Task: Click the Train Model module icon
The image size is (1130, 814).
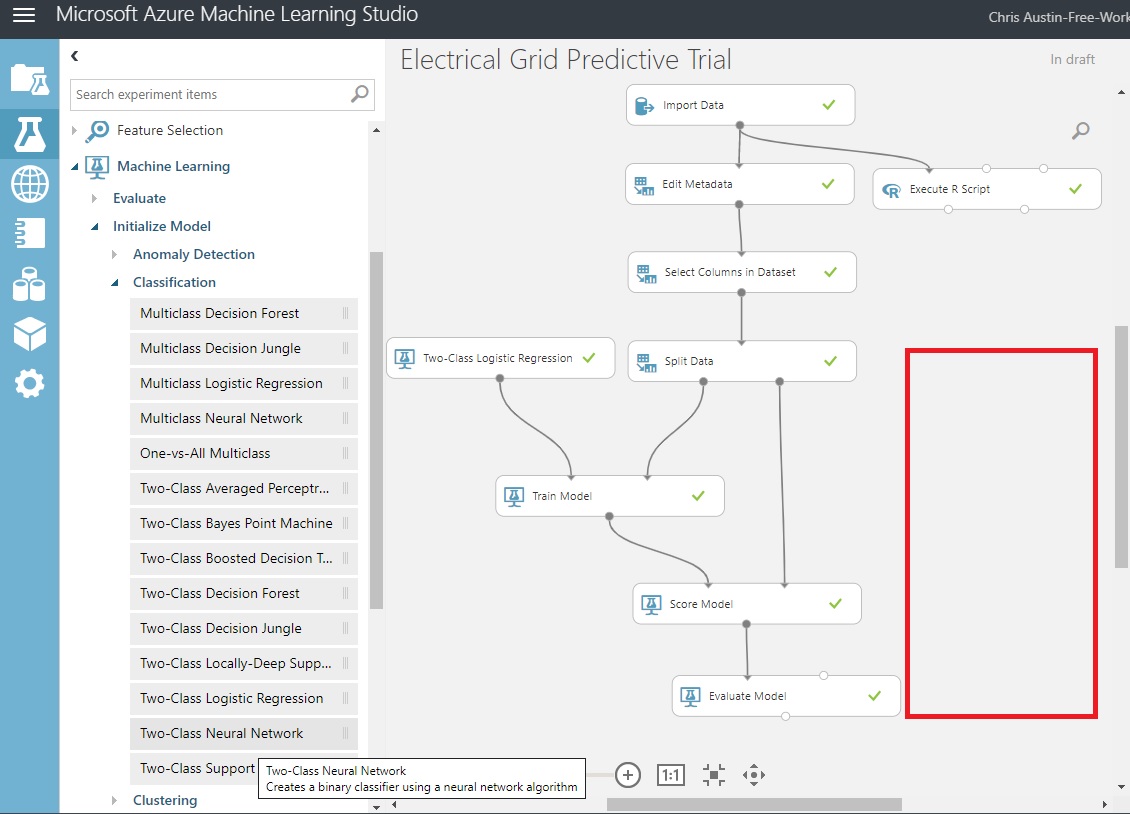Action: 514,496
